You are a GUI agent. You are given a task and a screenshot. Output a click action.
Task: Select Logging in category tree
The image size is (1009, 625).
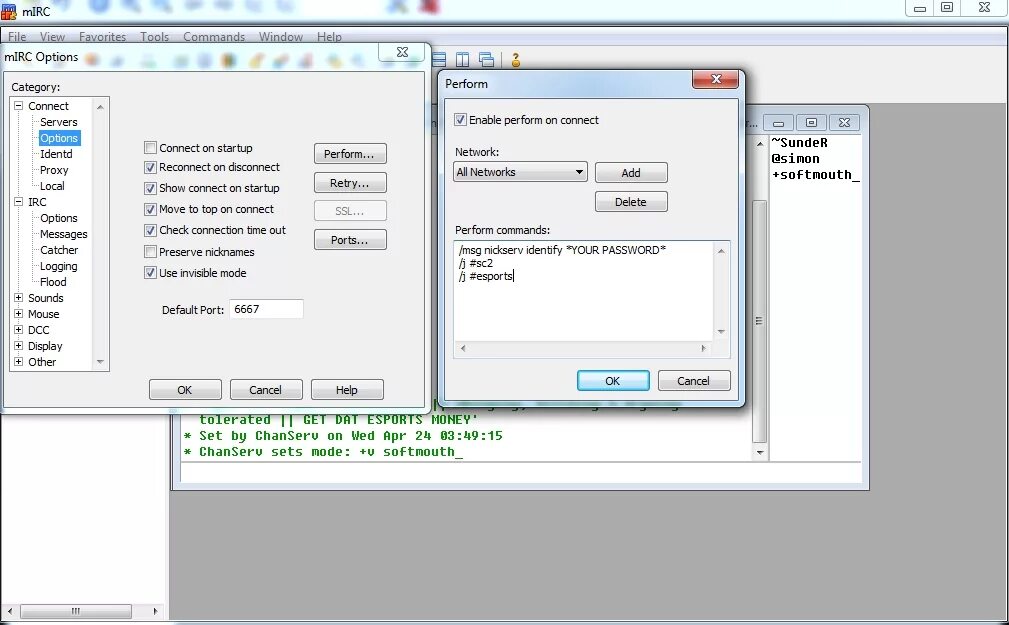coord(59,266)
